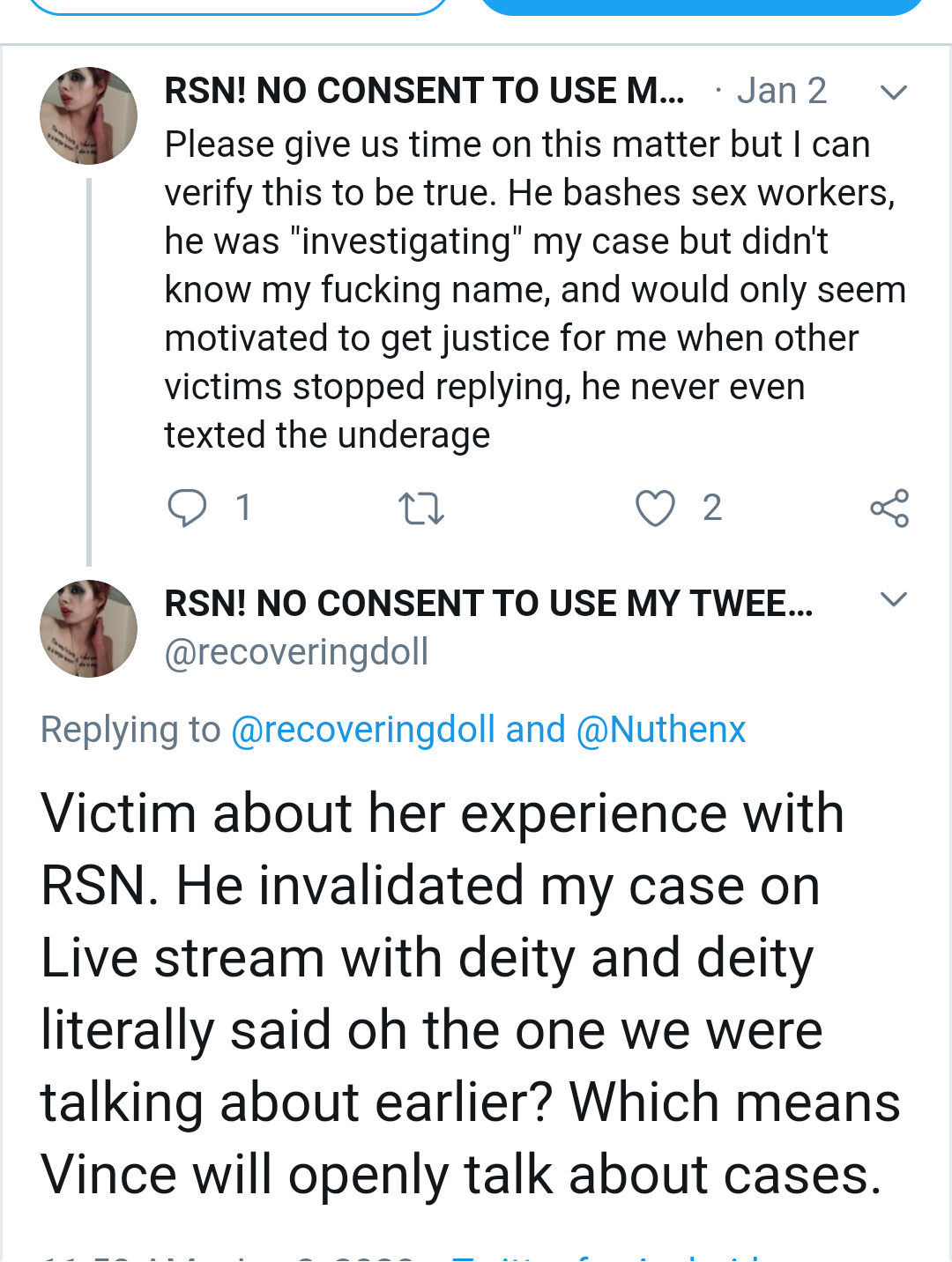
Task: Open the second tweet's profile avatar
Action: click(x=89, y=628)
